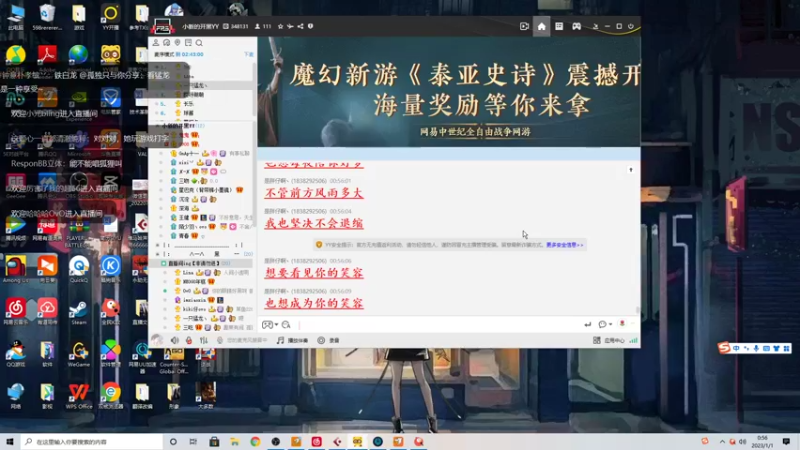This screenshot has width=800, height=450.
Task: Click the blue download link in mic queue header
Action: coord(248,54)
